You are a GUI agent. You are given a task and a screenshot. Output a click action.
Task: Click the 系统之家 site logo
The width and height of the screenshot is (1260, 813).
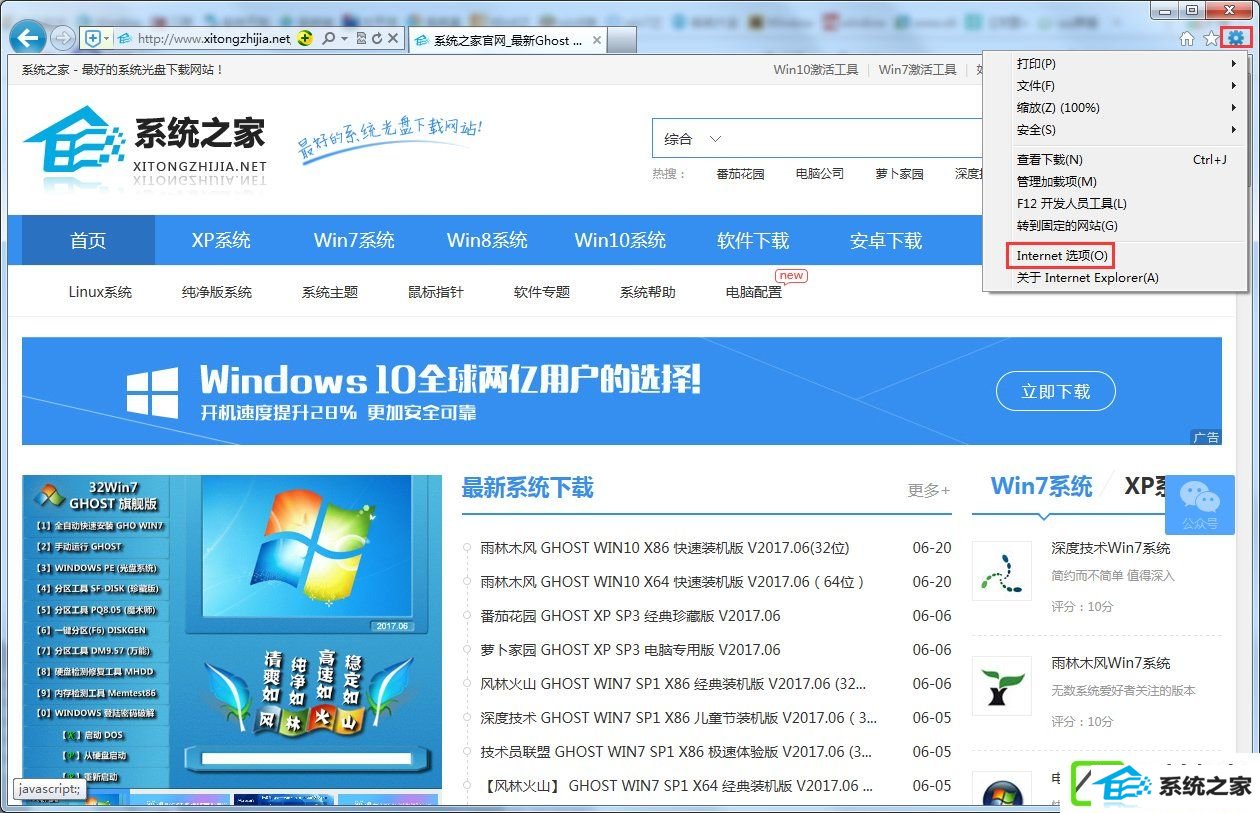click(x=146, y=148)
